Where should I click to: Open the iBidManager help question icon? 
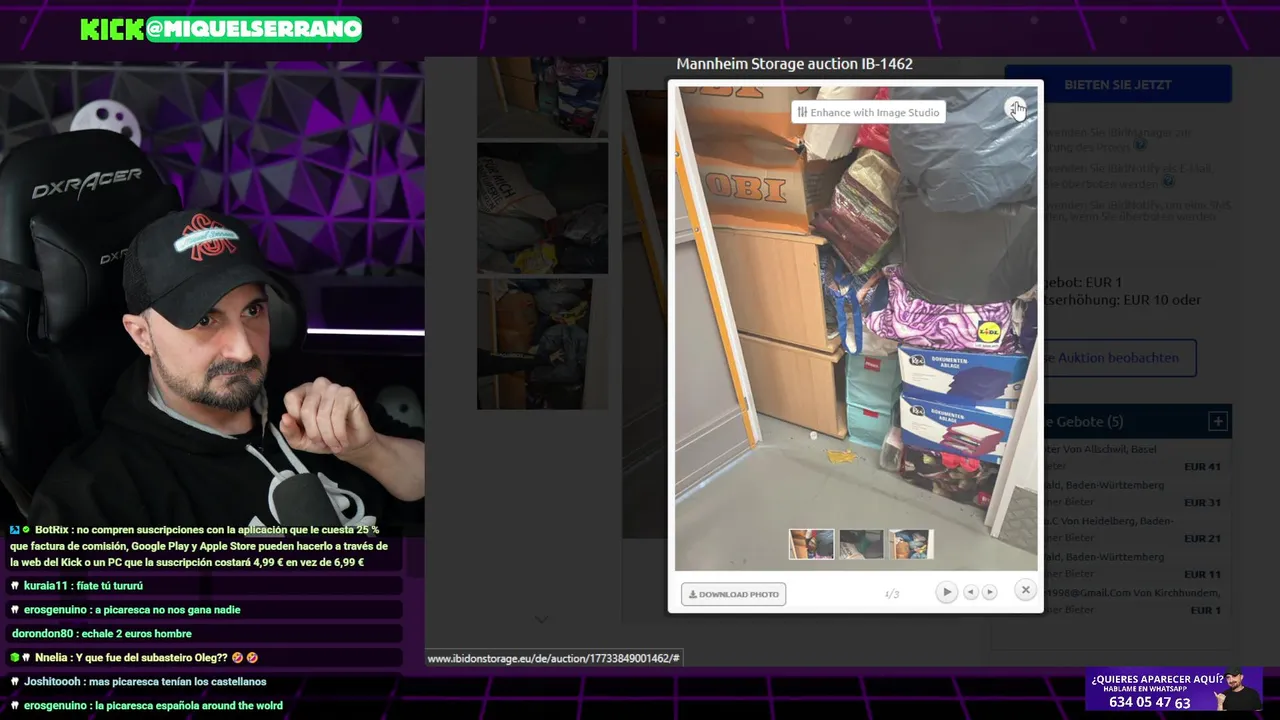[1141, 145]
